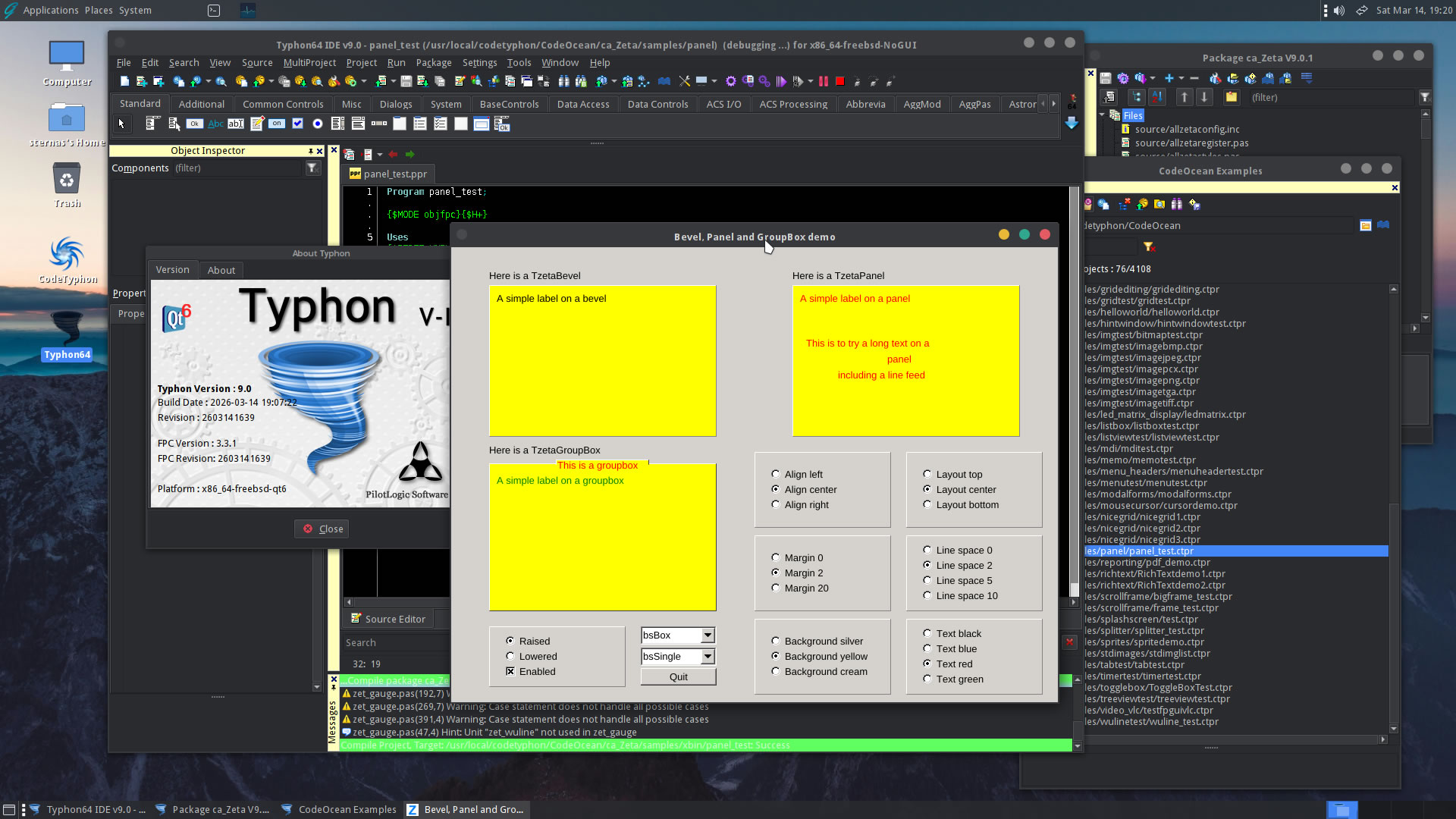1456x819 pixels.
Task: Click the Save file toolbar icon
Action: coord(406,81)
